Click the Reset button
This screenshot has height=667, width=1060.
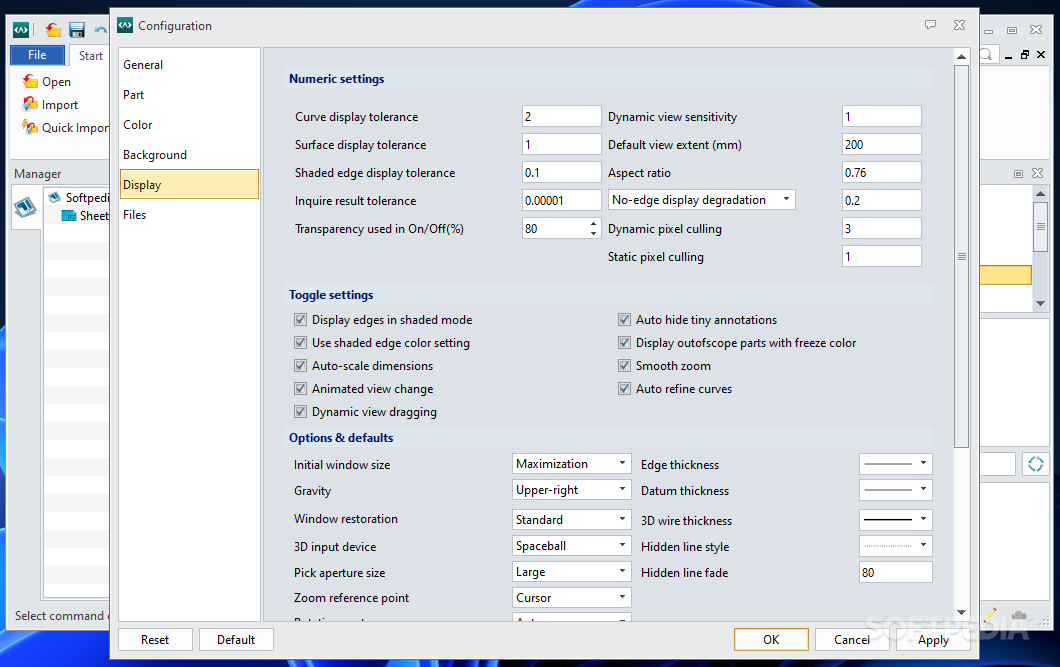[x=155, y=639]
